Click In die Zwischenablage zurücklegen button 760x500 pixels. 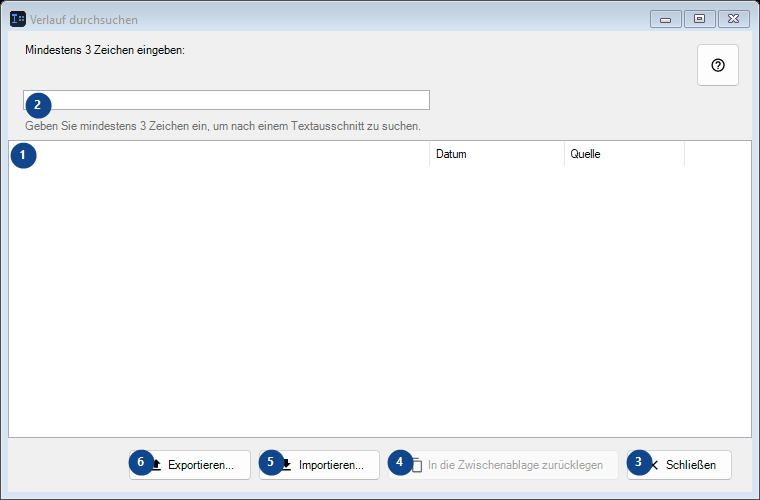coord(503,465)
